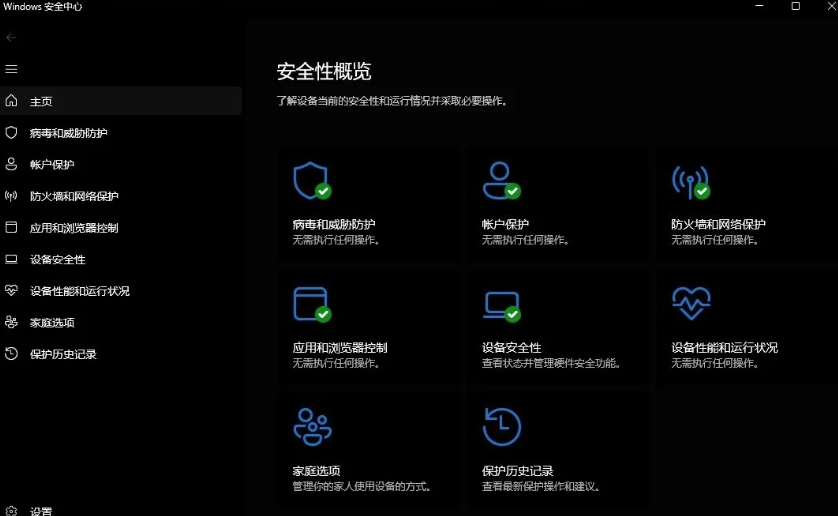Open the large laptop icon for 设备安全性
The image size is (838, 516).
[502, 306]
